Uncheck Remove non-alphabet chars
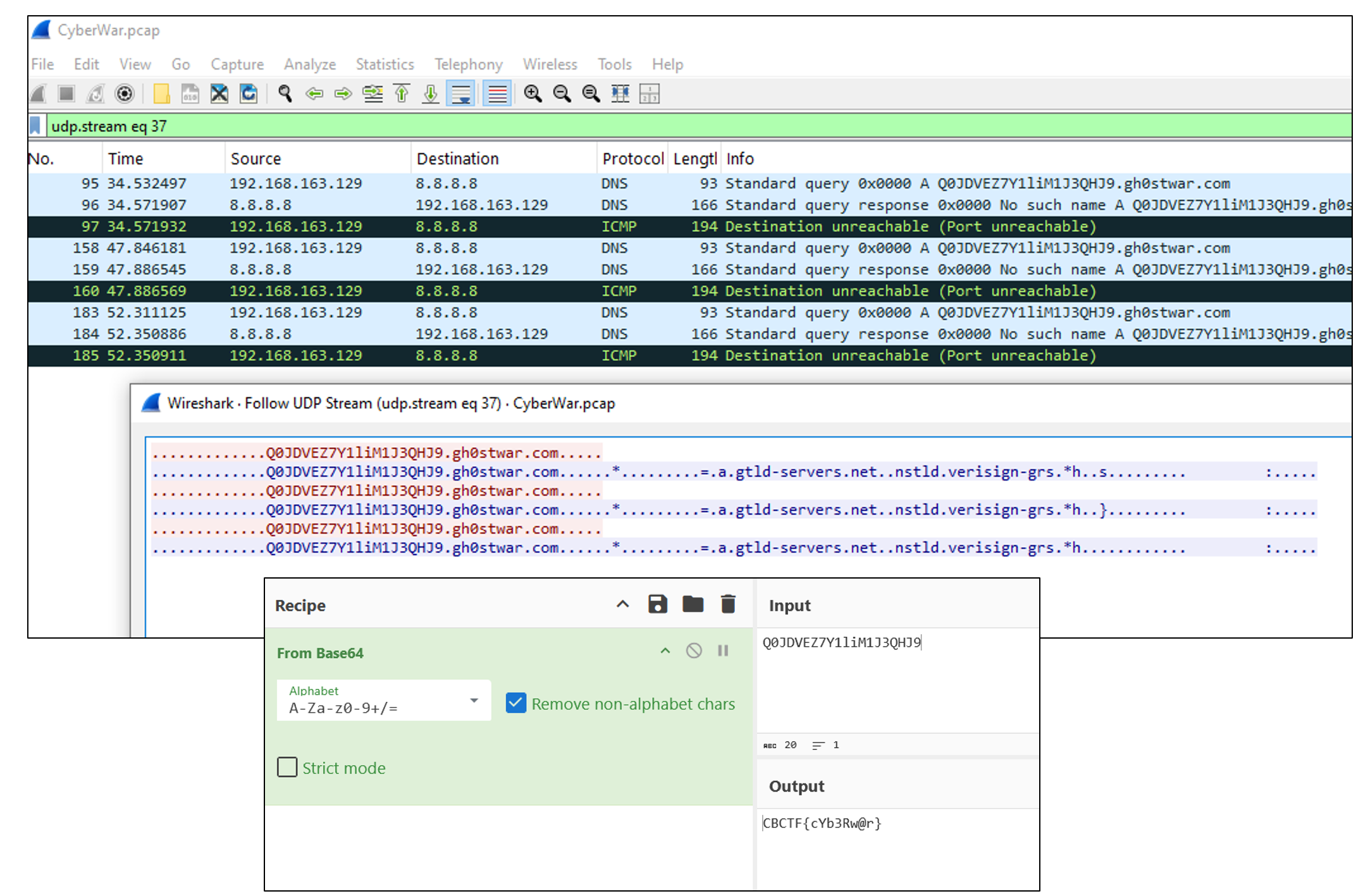This screenshot has width=1363, height=896. pyautogui.click(x=515, y=703)
